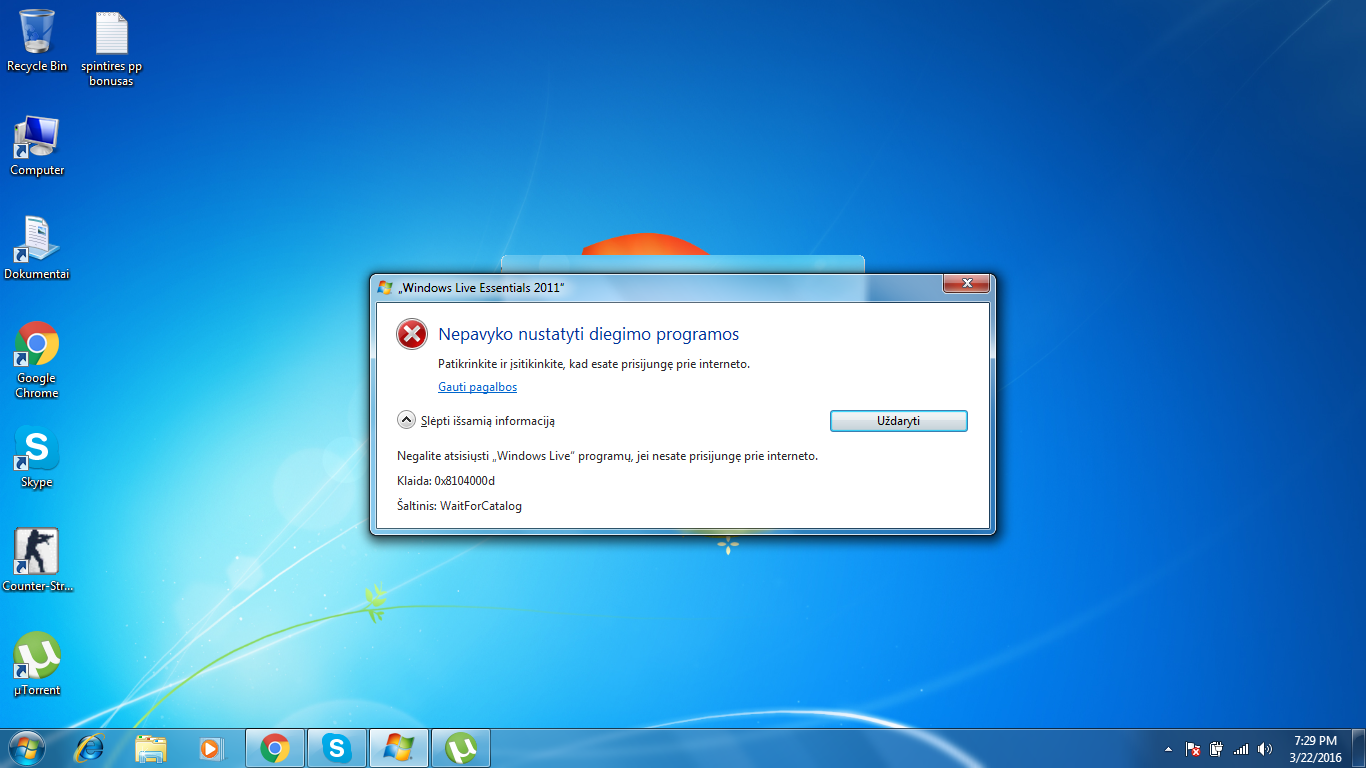This screenshot has width=1366, height=768.
Task: Select the Dokumentai desktop shortcut
Action: click(x=37, y=248)
